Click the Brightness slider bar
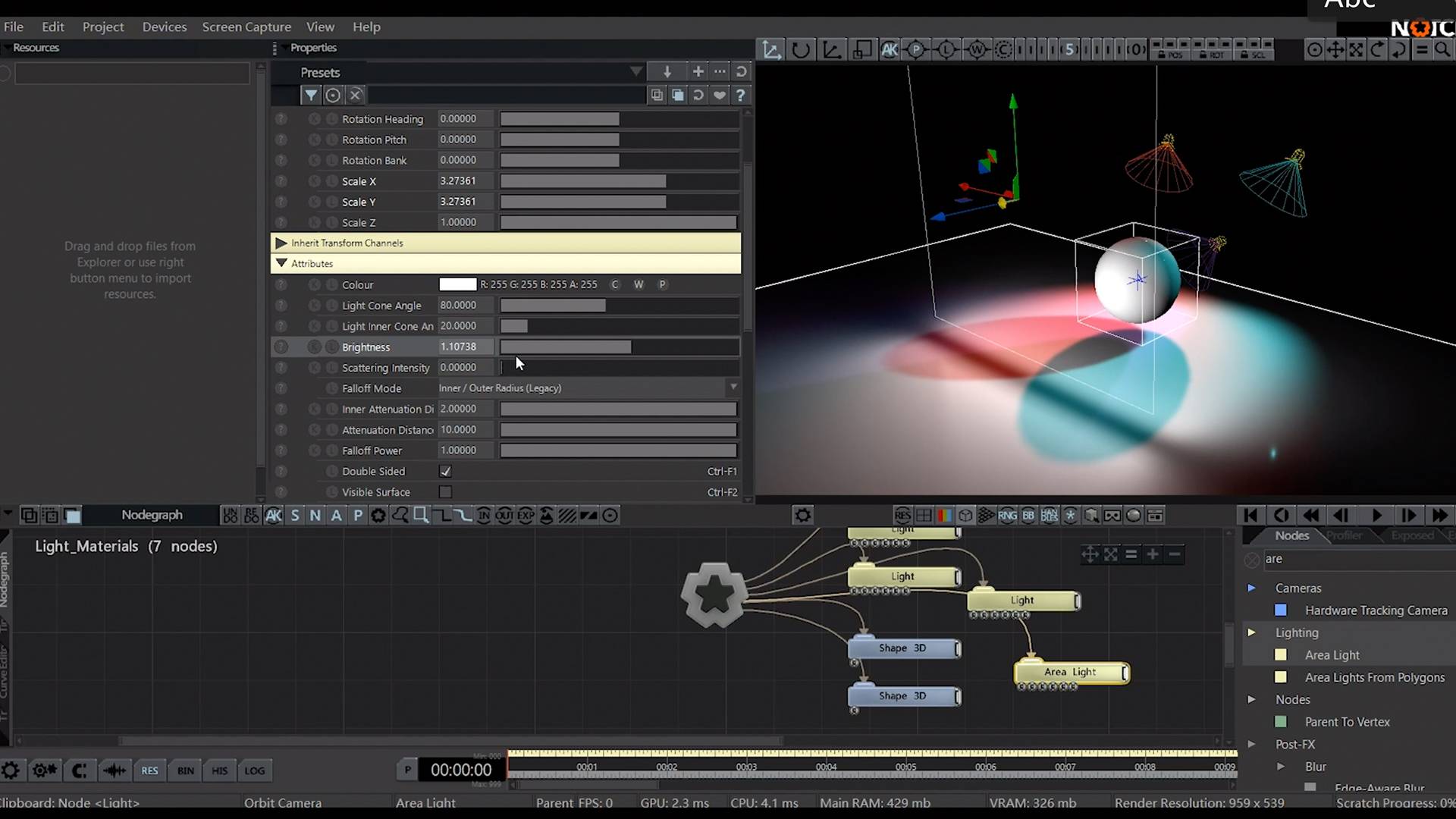Screen dimensions: 1456x819 click(x=619, y=347)
